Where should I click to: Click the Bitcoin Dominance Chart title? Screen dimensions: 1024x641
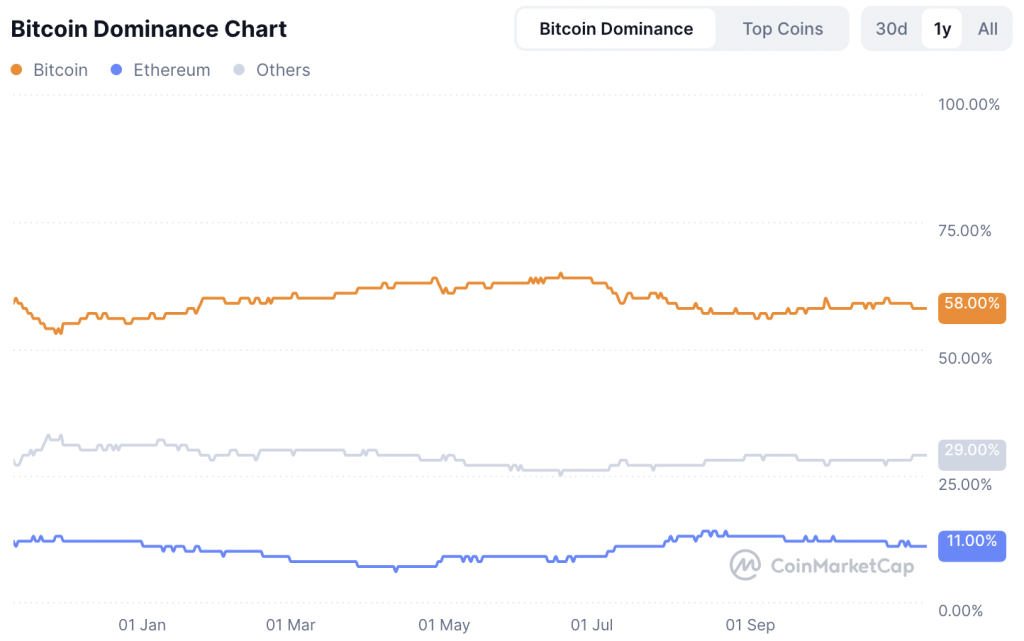coord(149,29)
